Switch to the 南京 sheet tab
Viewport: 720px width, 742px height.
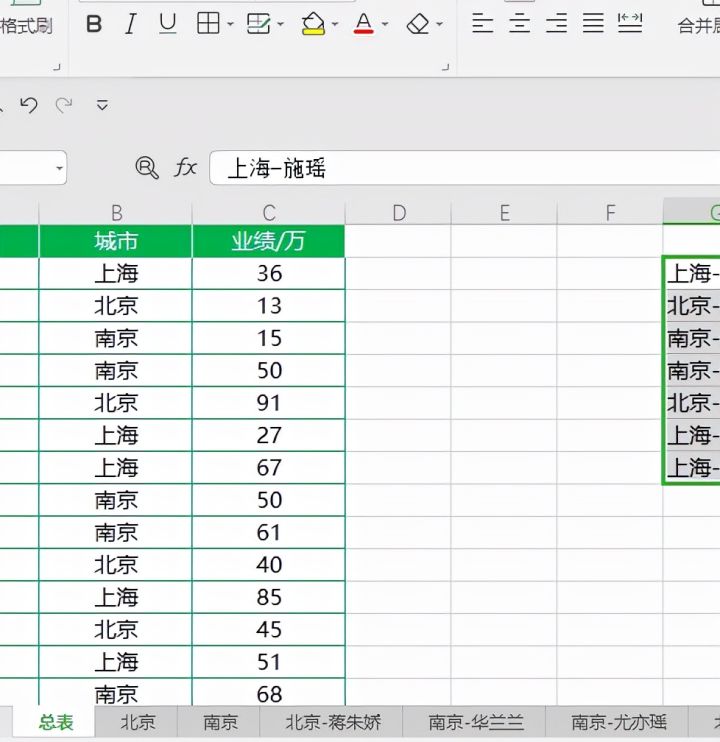[x=220, y=723]
